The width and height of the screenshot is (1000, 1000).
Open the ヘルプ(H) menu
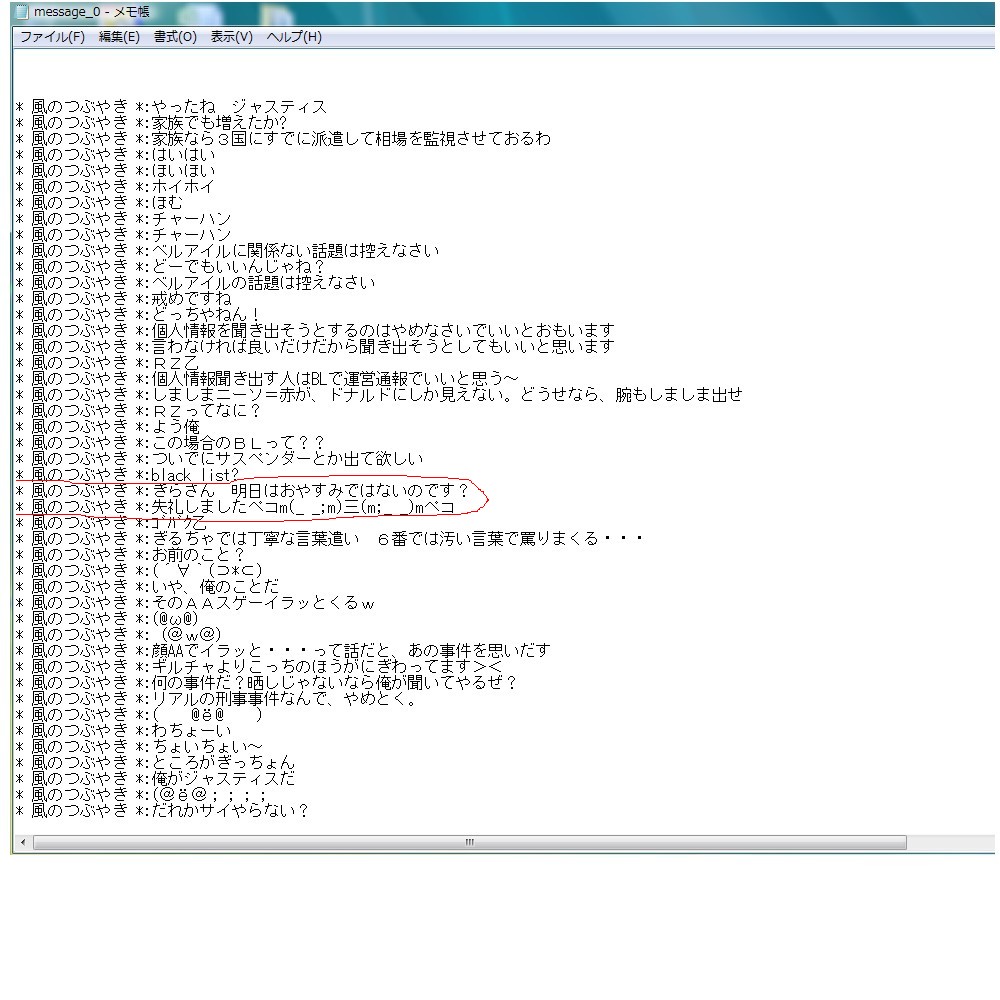coord(294,37)
